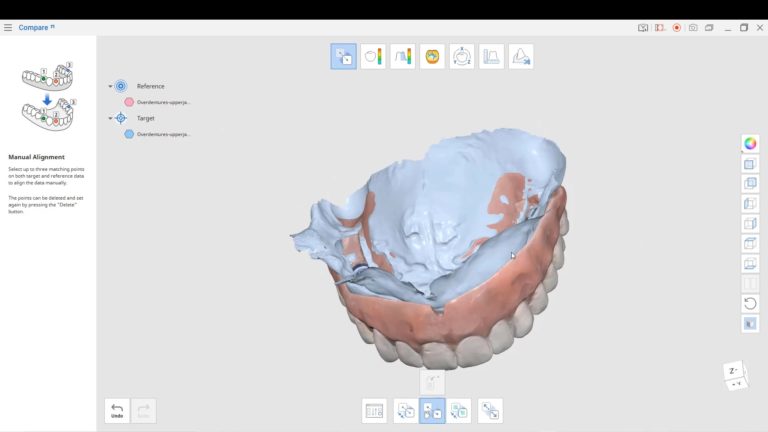The height and width of the screenshot is (432, 768).
Task: Click the overlapping windows icon in title bar
Action: click(x=709, y=28)
